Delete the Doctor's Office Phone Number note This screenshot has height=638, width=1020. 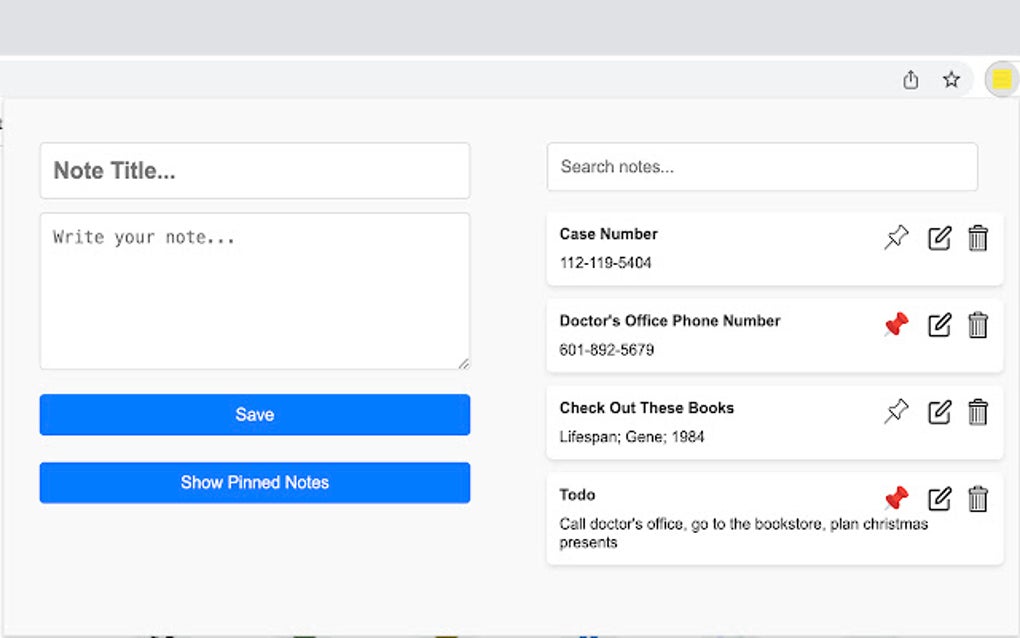pyautogui.click(x=978, y=325)
